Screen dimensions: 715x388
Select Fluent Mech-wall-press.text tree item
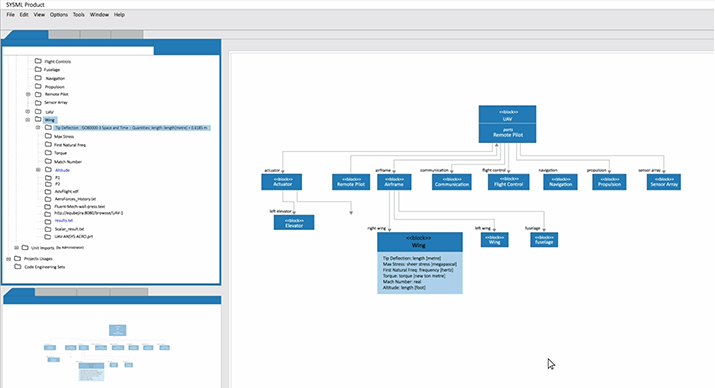coord(79,207)
